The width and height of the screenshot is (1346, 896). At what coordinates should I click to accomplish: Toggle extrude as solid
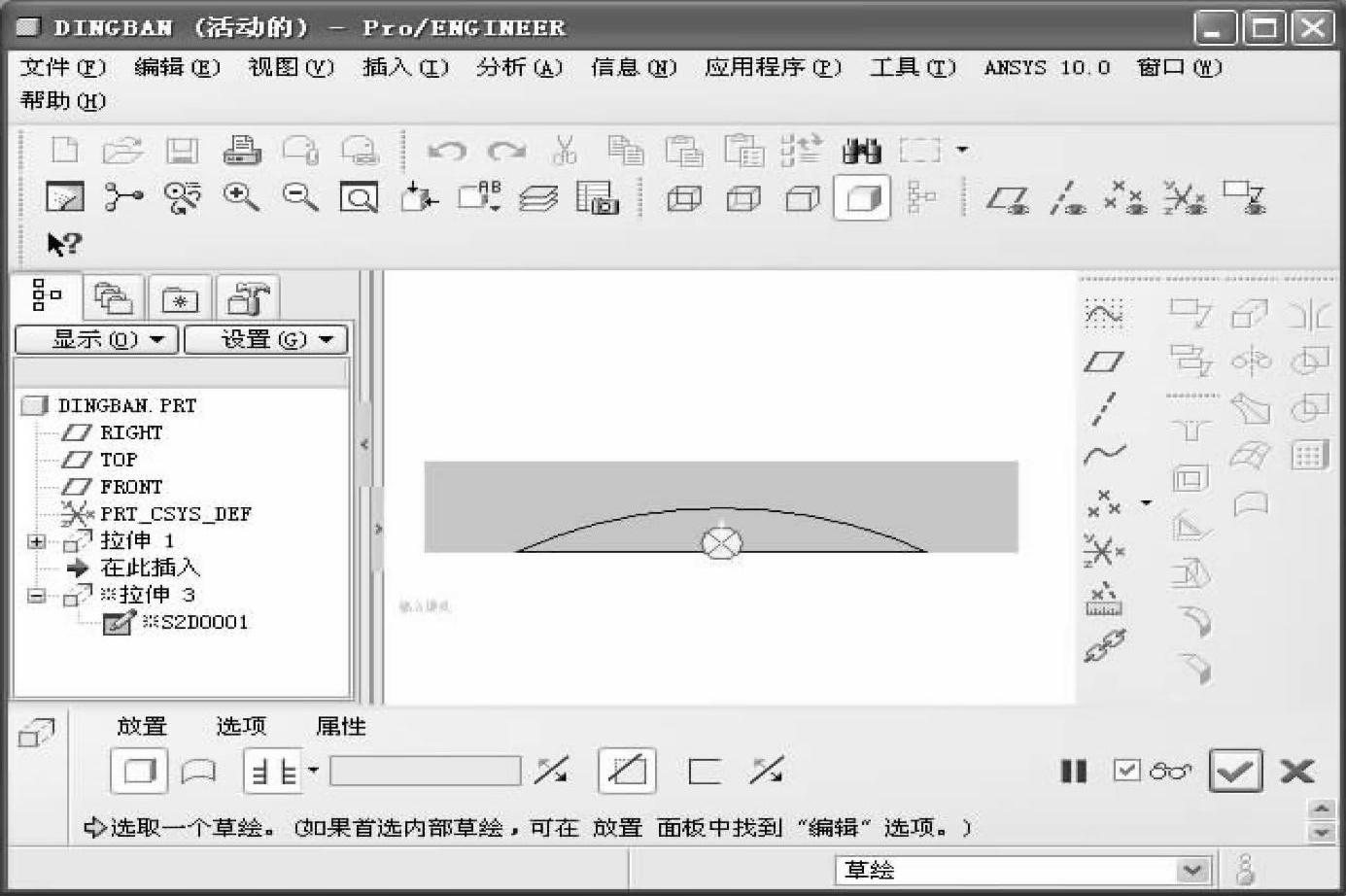coord(140,772)
